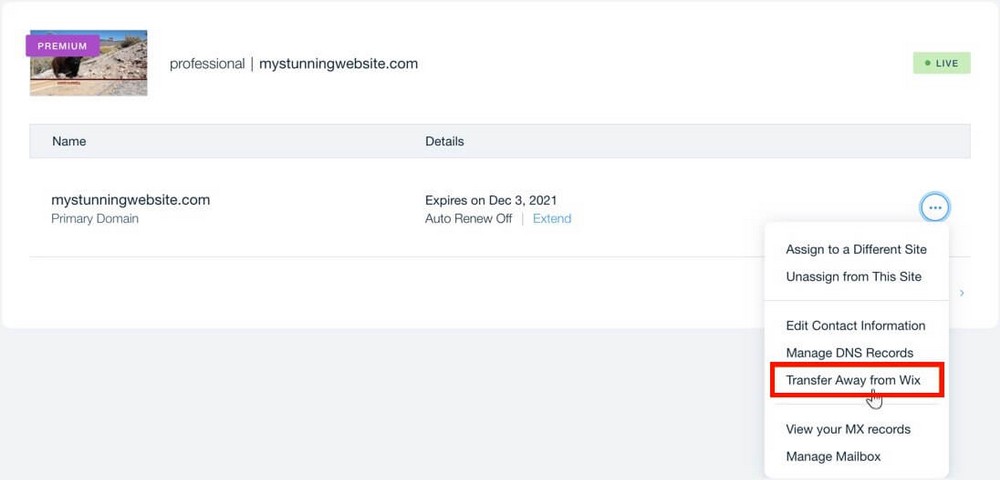Click the professional site name
1000x480 pixels.
pos(207,64)
